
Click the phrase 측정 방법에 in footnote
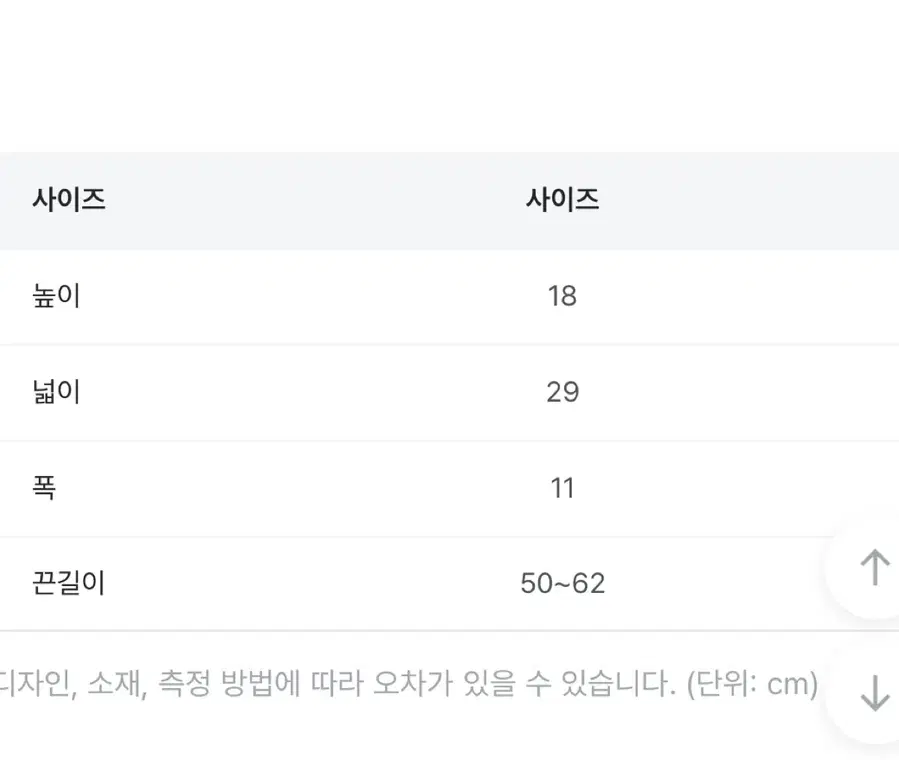pyautogui.click(x=229, y=684)
